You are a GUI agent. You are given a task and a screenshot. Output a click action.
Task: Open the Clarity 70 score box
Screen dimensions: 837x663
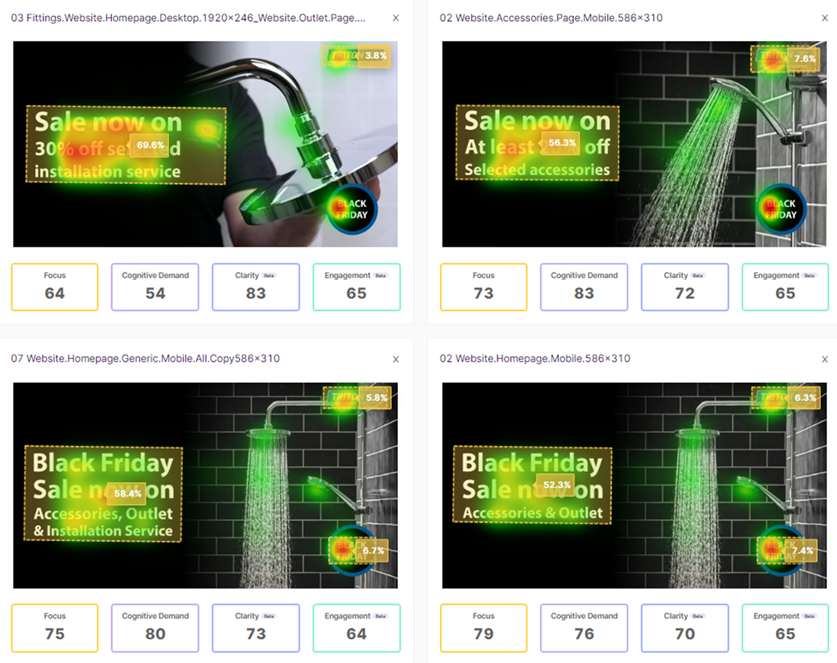(x=685, y=628)
